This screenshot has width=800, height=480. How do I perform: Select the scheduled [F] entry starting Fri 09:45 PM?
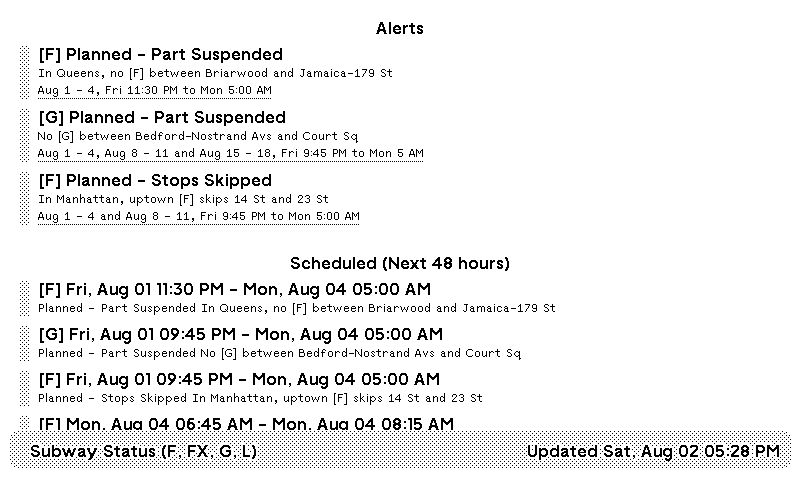pos(238,380)
